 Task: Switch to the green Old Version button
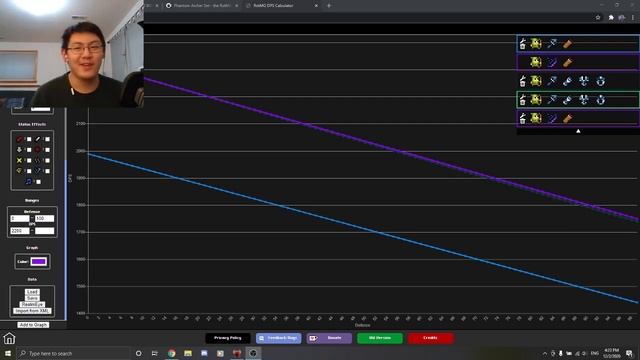[x=380, y=338]
